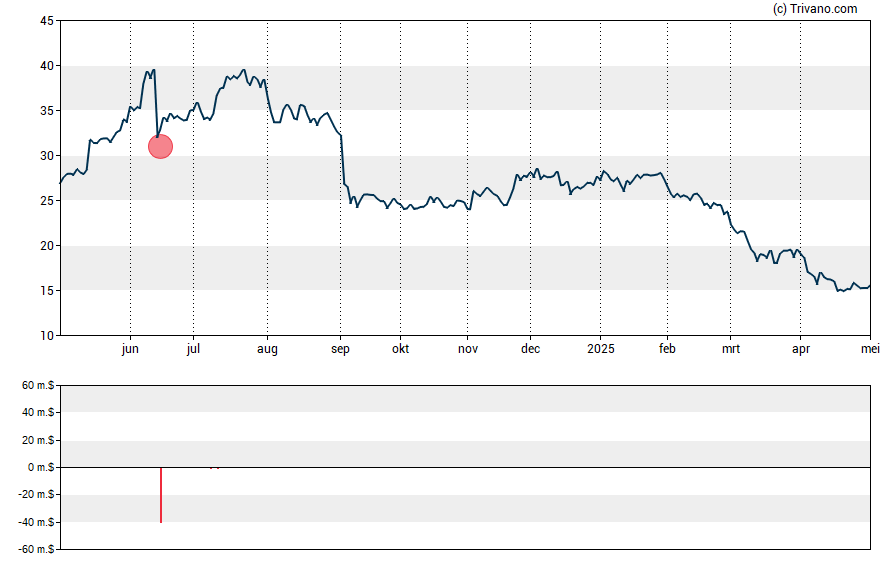Click the '45' price axis label
This screenshot has width=888, height=565.
coord(47,21)
